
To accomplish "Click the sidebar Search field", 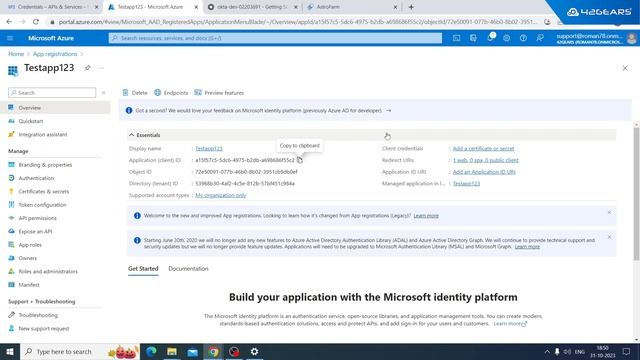I will [x=52, y=93].
